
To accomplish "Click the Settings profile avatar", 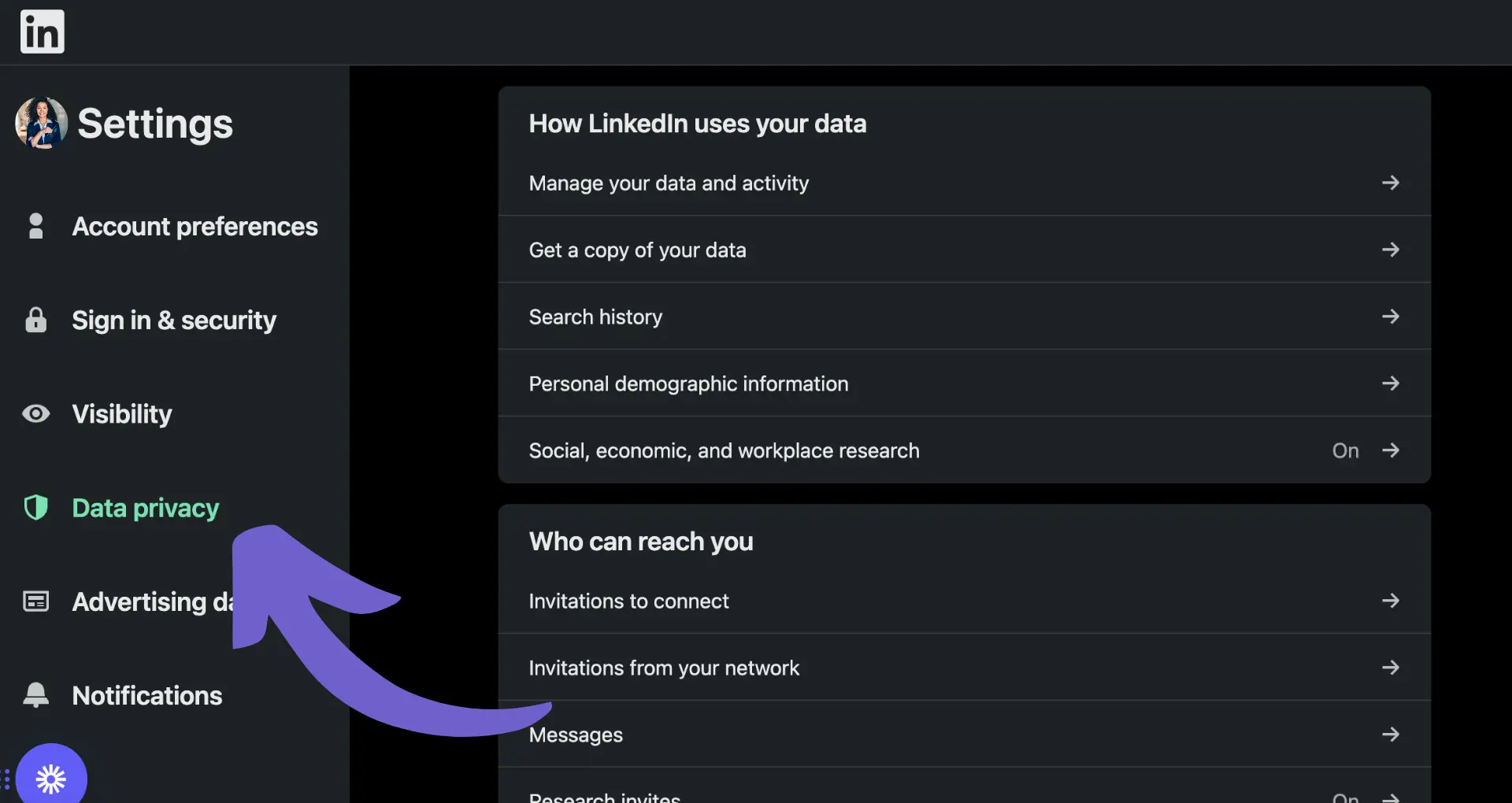I will click(40, 123).
